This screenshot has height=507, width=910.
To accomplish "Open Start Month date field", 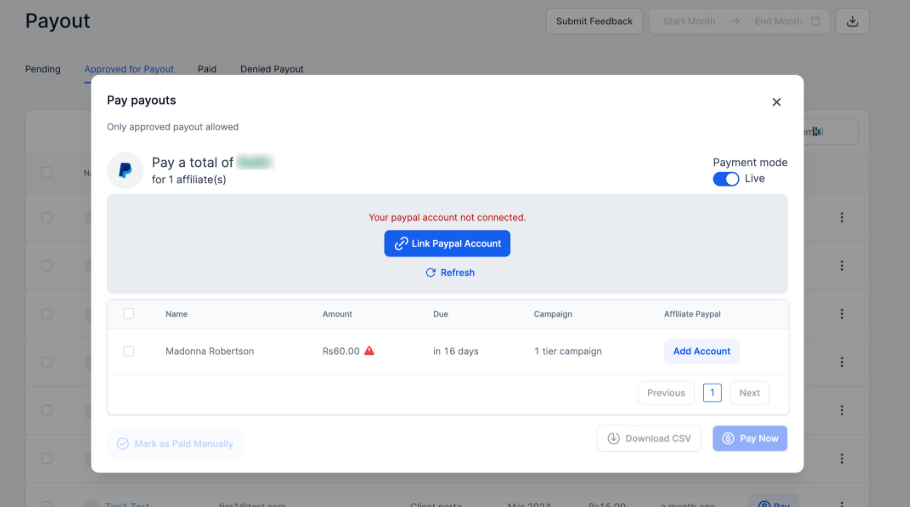I will point(689,21).
